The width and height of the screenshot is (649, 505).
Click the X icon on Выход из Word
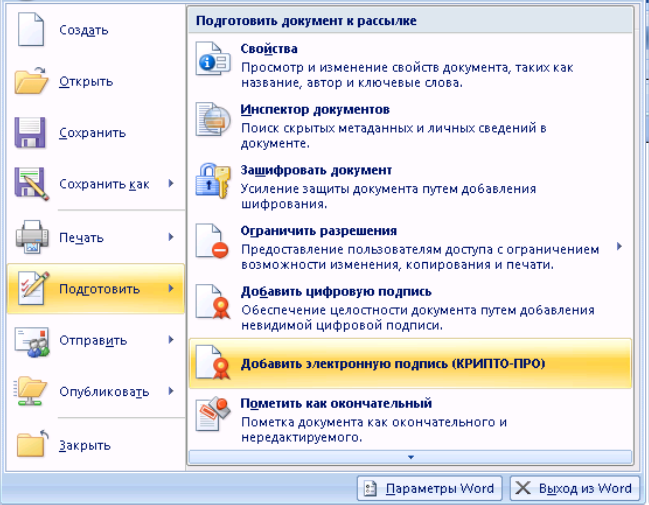(x=523, y=488)
